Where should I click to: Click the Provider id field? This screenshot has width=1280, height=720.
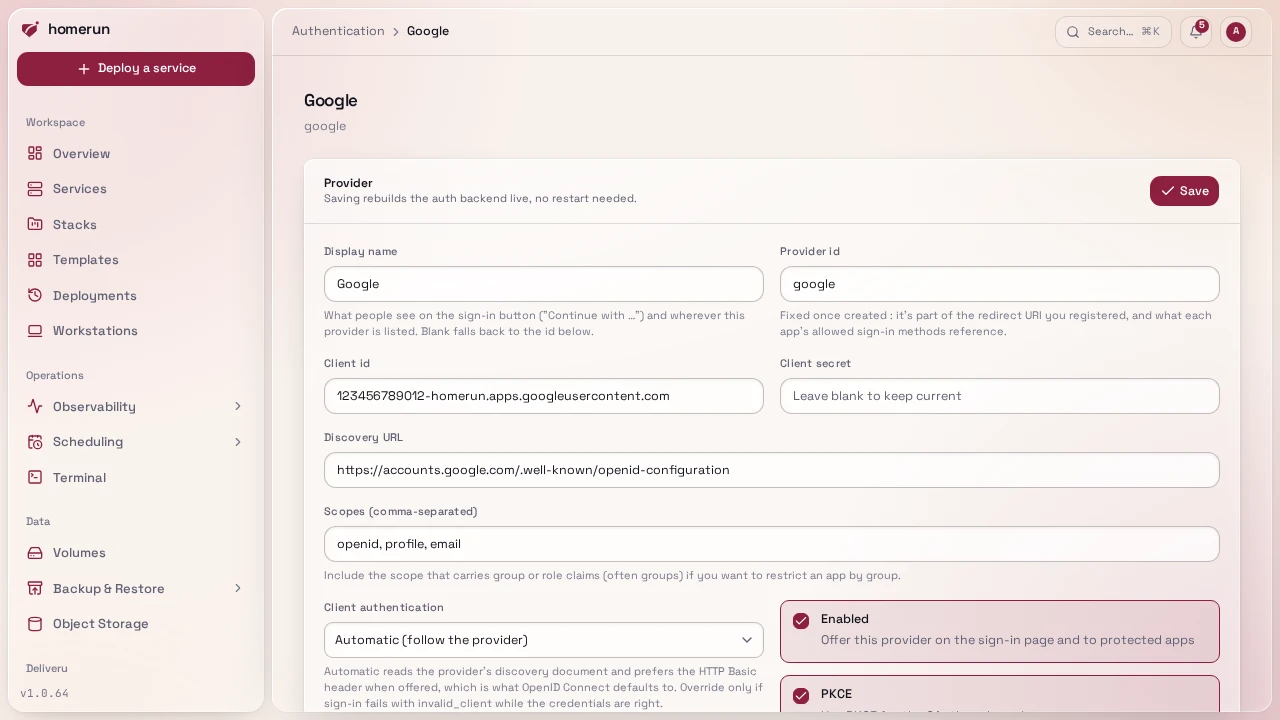pos(1000,284)
